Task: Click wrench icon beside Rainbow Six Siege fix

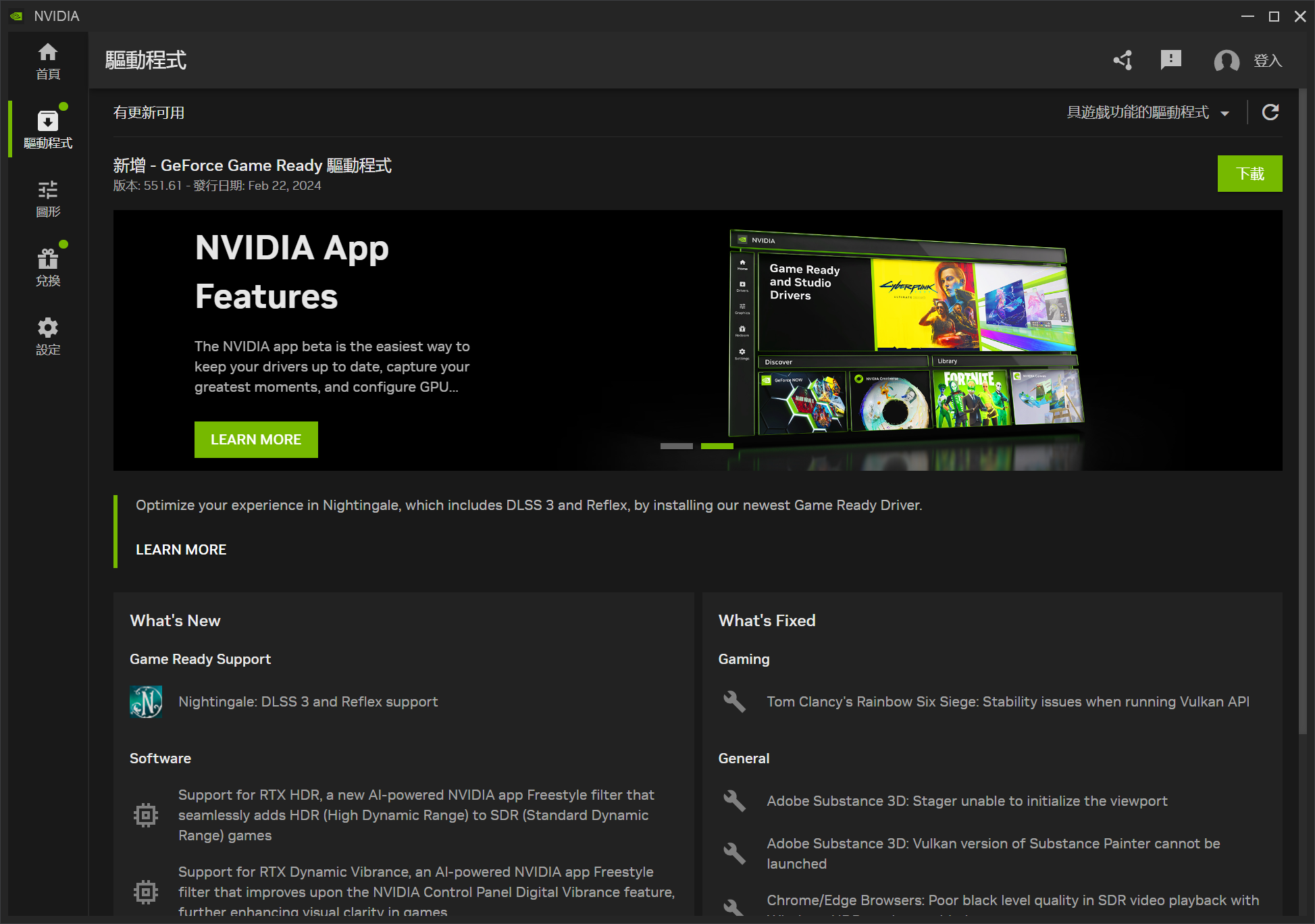Action: (734, 702)
